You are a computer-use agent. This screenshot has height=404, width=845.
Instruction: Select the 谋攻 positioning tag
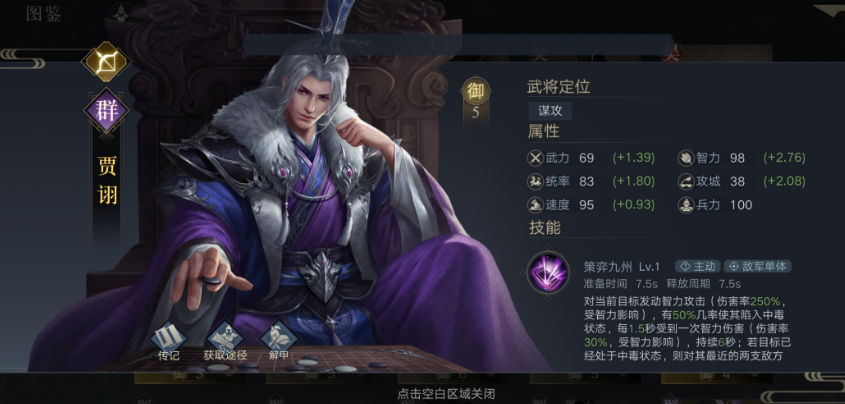pyautogui.click(x=550, y=111)
